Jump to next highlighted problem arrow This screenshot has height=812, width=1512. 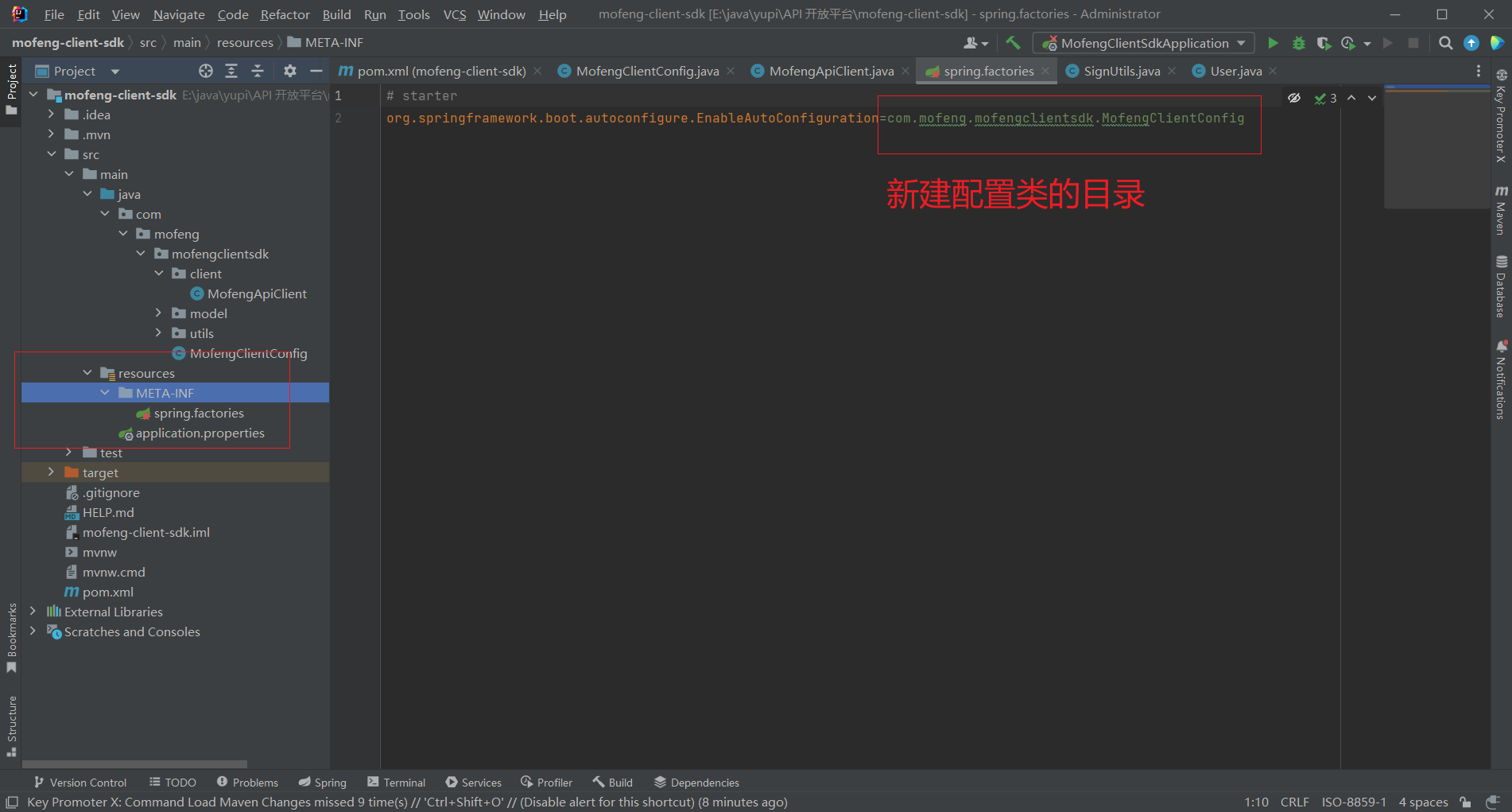click(x=1372, y=98)
